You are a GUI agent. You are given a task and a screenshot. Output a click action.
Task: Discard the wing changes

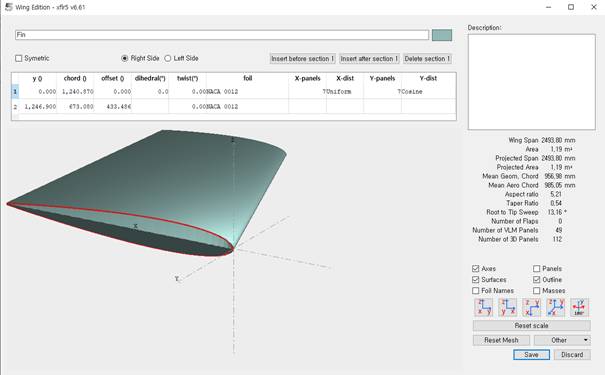click(572, 355)
